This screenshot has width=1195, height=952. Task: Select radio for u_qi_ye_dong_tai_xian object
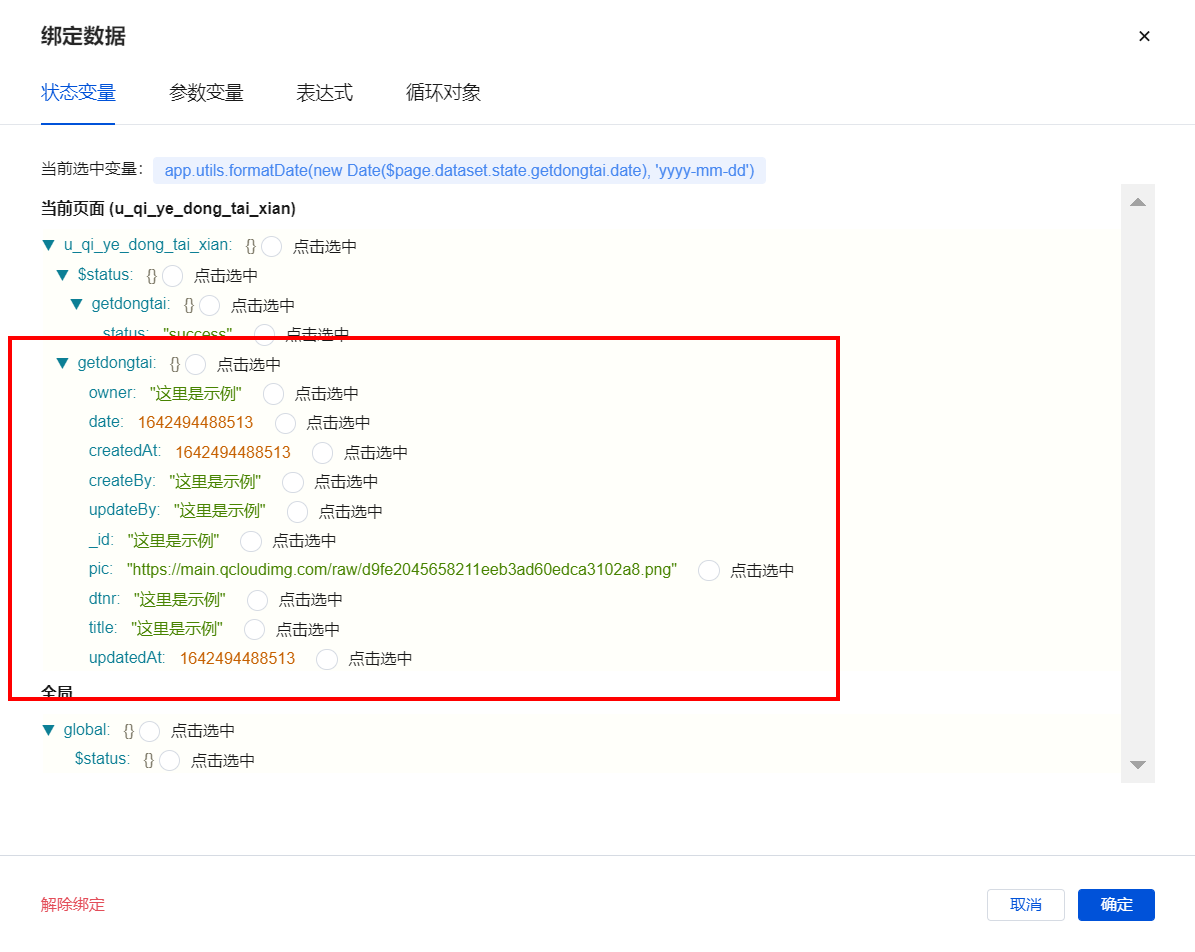(271, 246)
